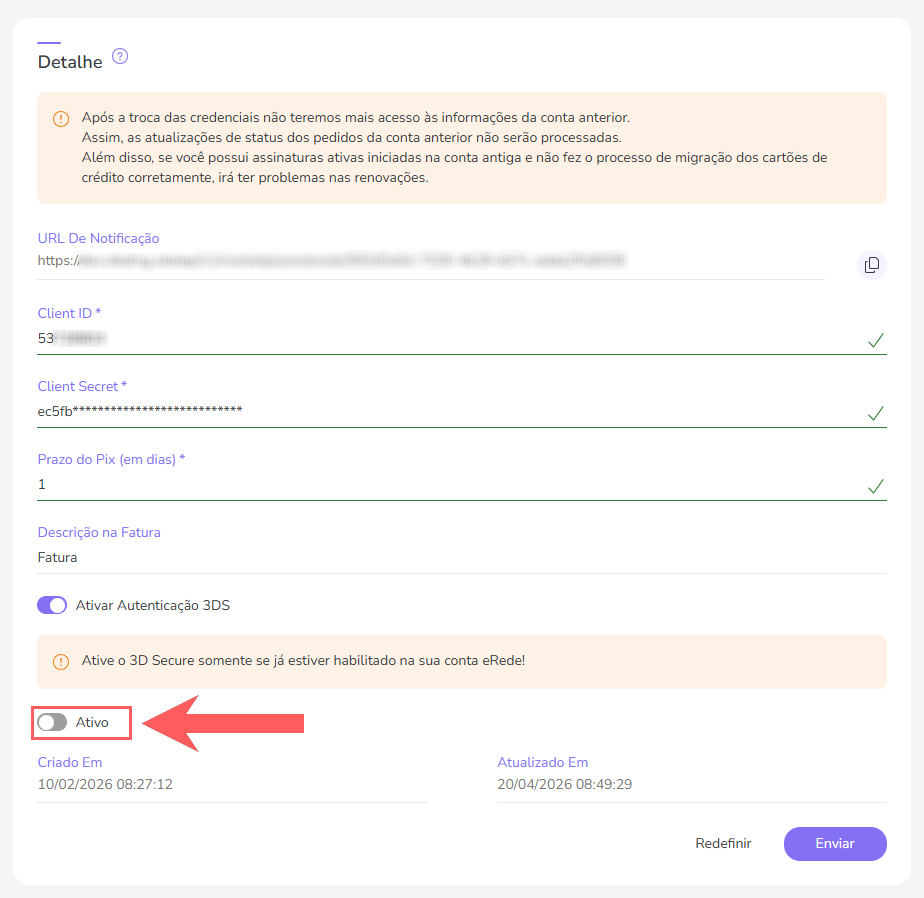The image size is (924, 898).
Task: Open the help icon beside Detalhe
Action: click(x=120, y=57)
